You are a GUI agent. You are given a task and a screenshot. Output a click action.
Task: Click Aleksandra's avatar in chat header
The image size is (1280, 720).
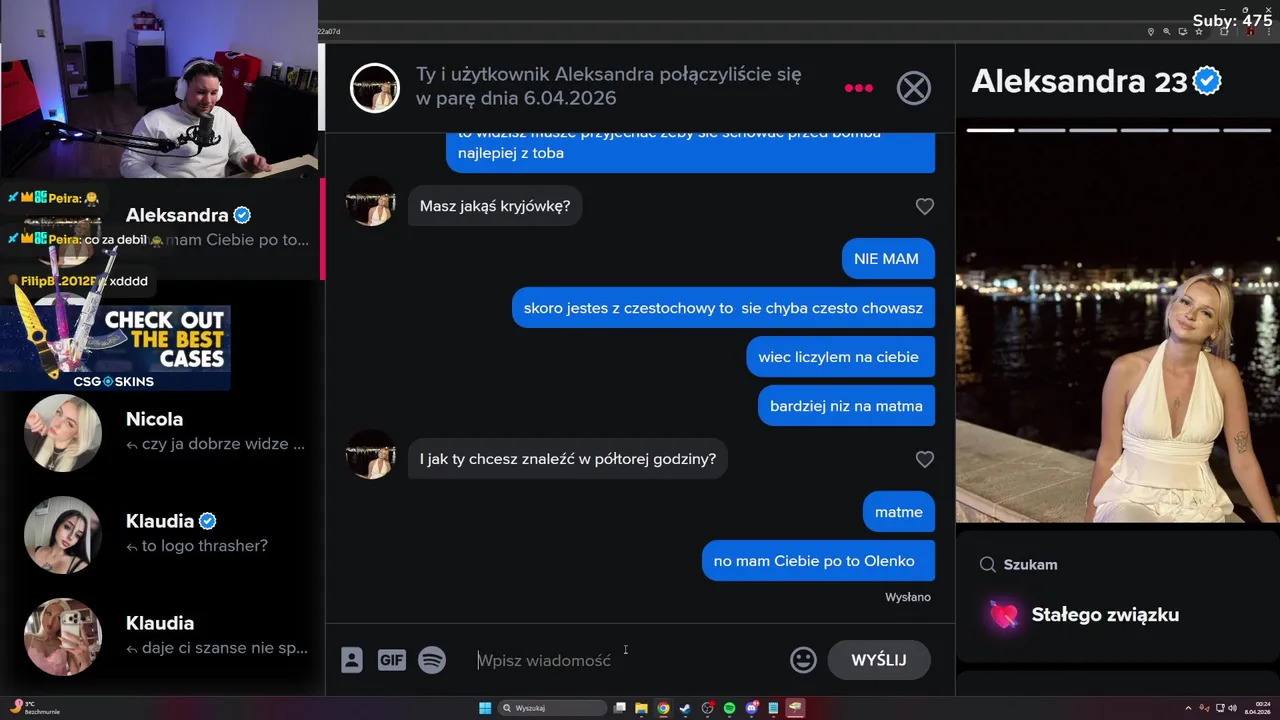tap(375, 88)
